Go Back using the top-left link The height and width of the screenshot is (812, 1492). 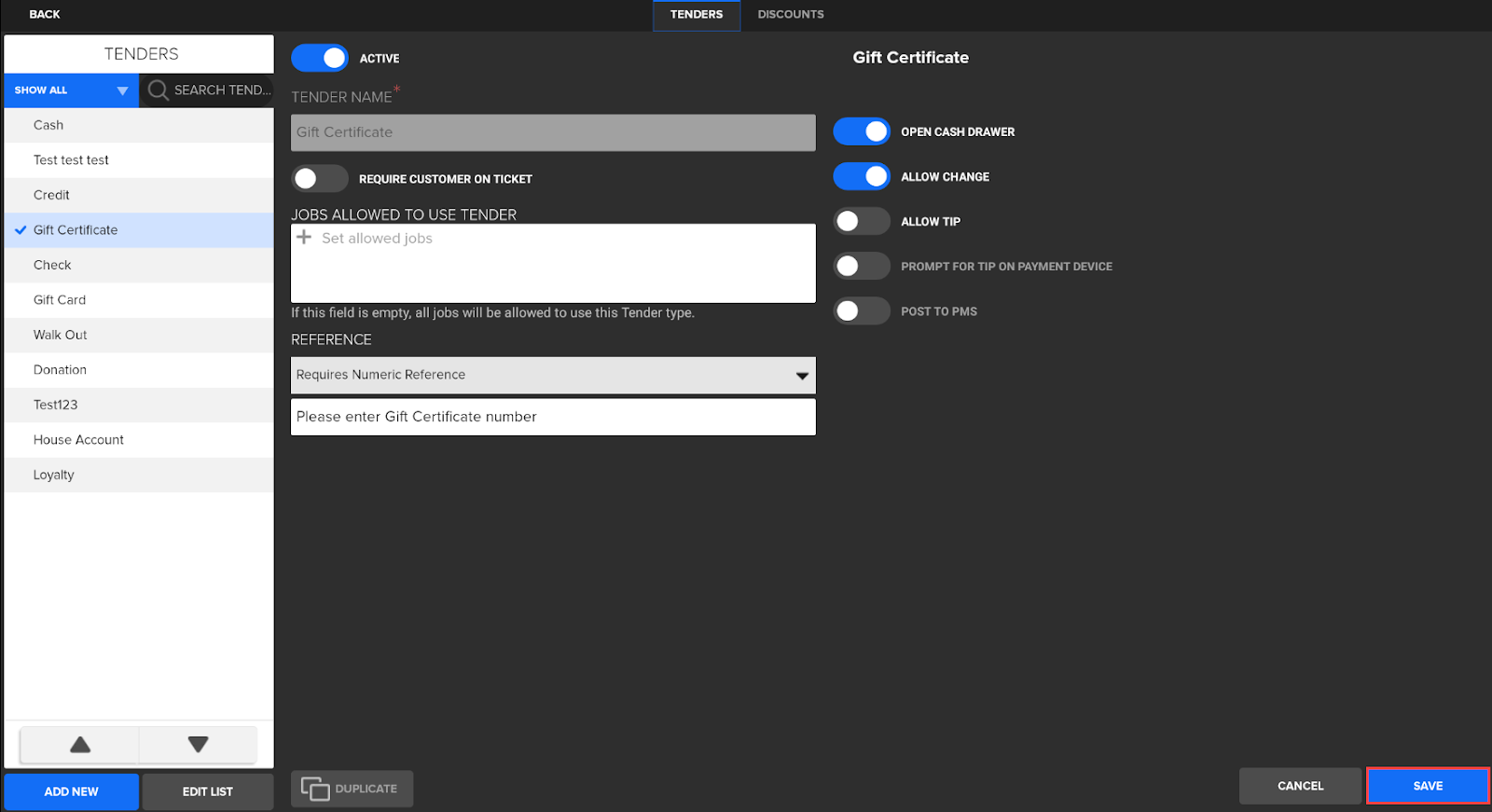pyautogui.click(x=44, y=14)
